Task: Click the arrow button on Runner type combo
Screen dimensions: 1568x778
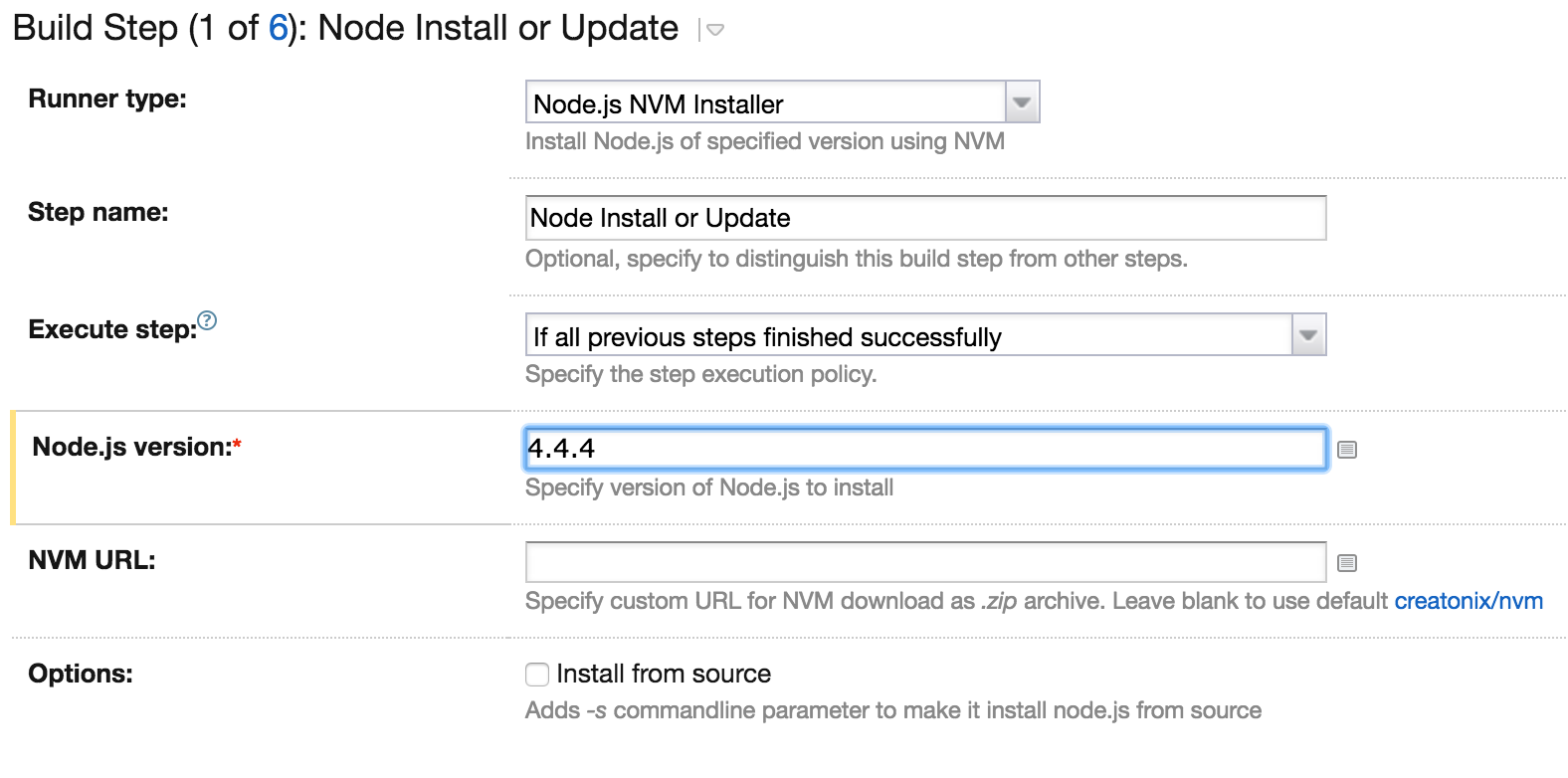Action: point(1022,103)
